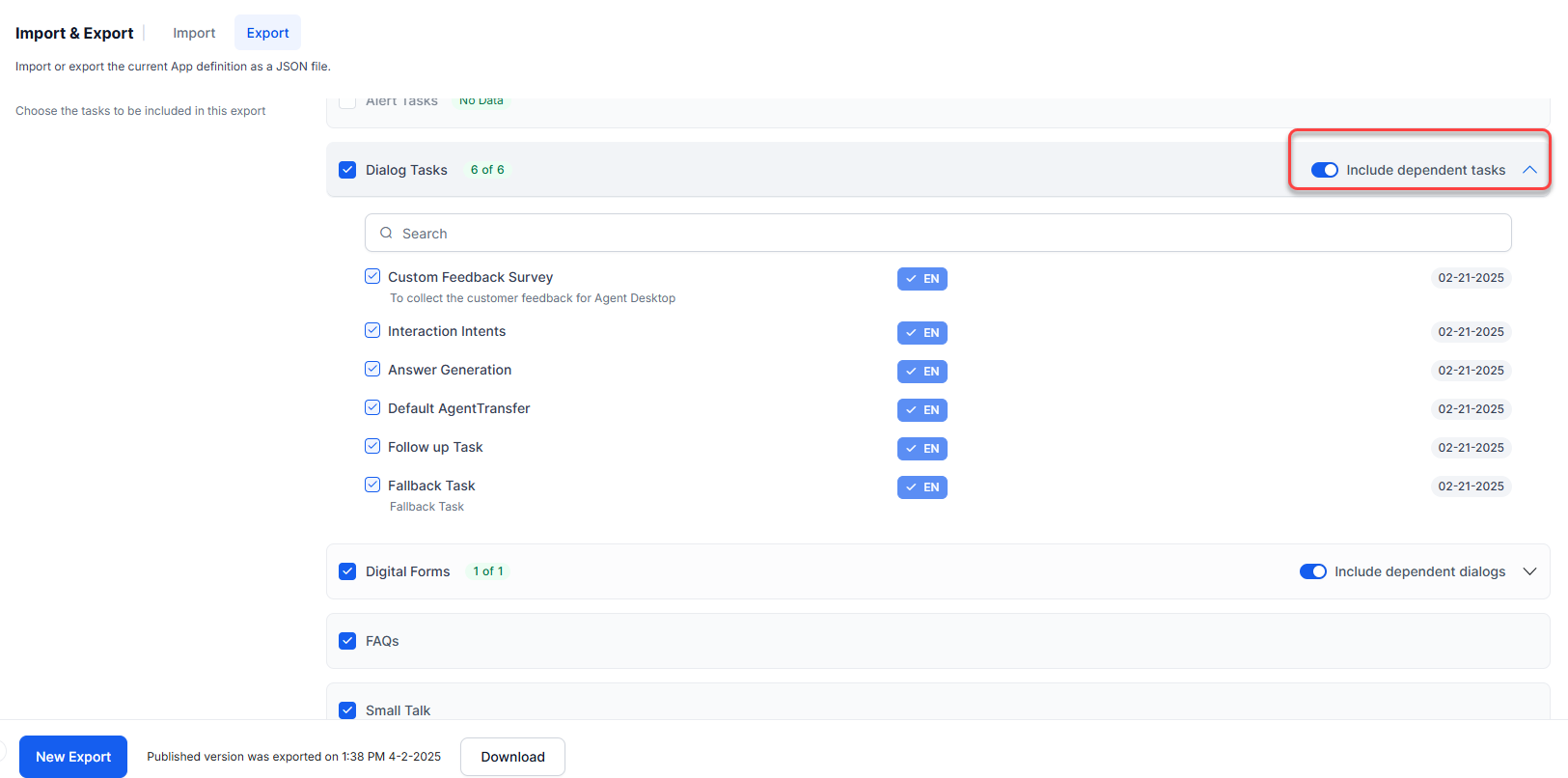Disable Include dependent tasks toggle
Viewport: 1568px width, 778px height.
click(x=1324, y=170)
